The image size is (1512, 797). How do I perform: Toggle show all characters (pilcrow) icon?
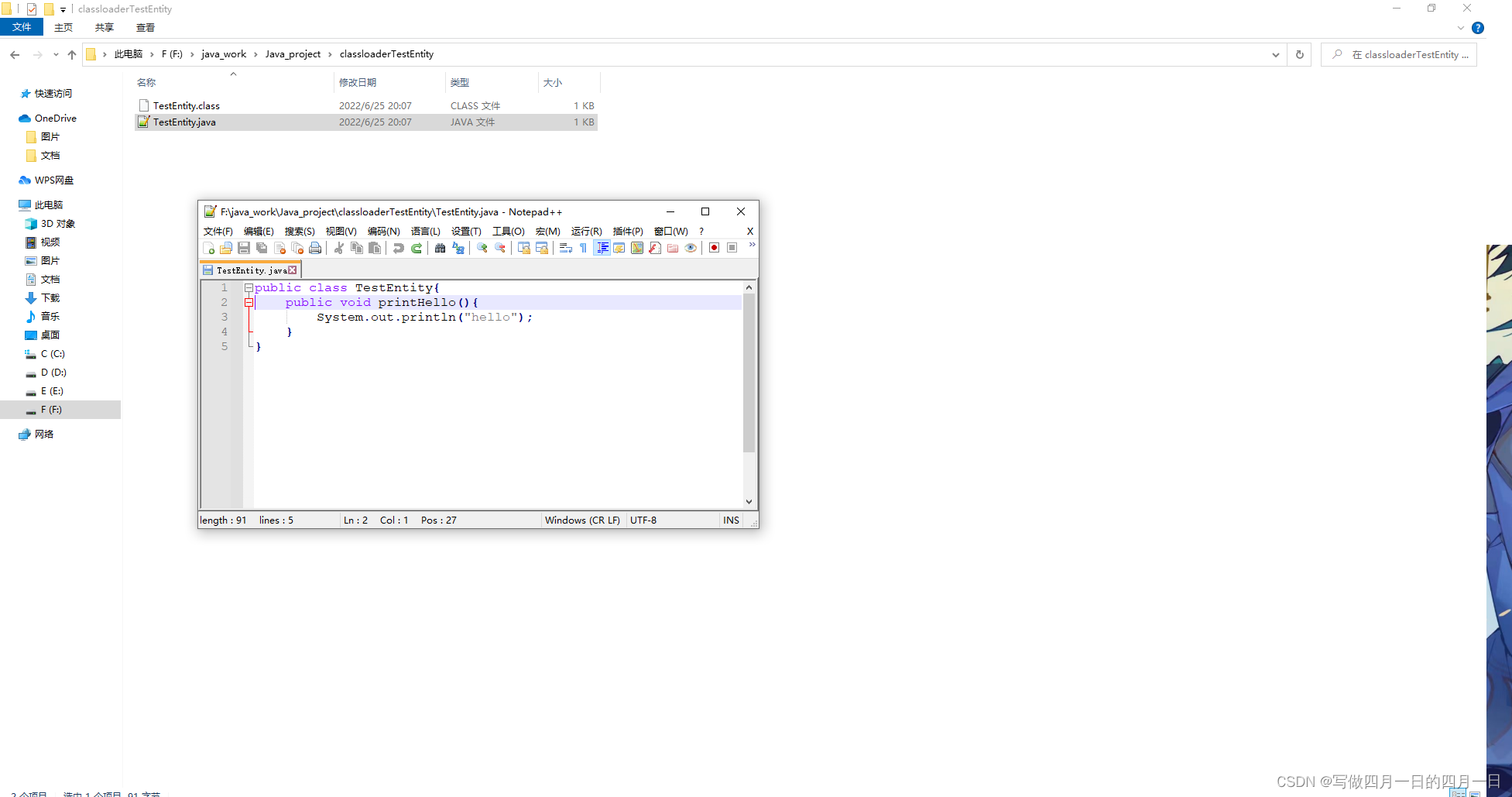583,248
